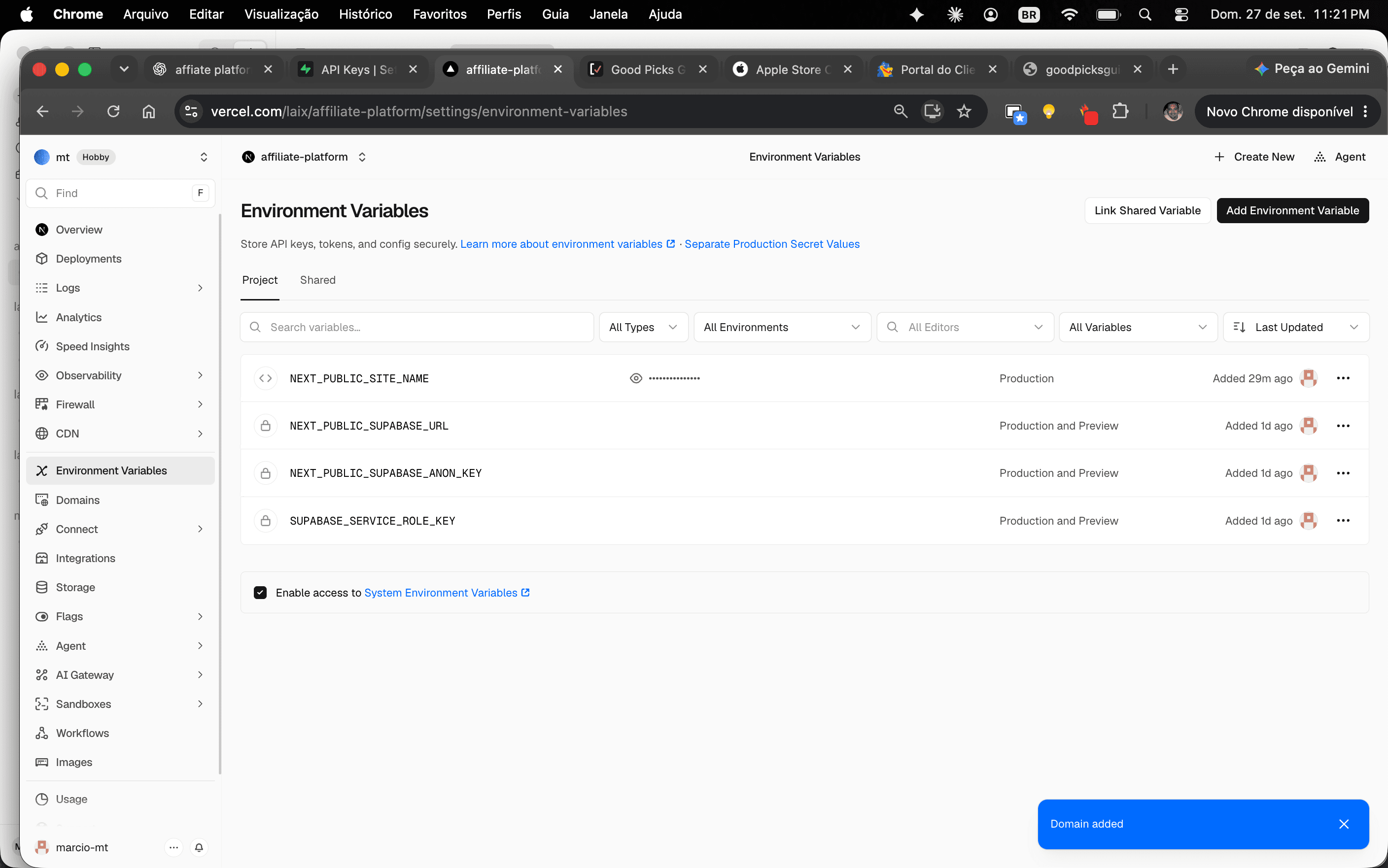Expand the Firewall sidebar section
The width and height of the screenshot is (1388, 868).
(x=200, y=405)
